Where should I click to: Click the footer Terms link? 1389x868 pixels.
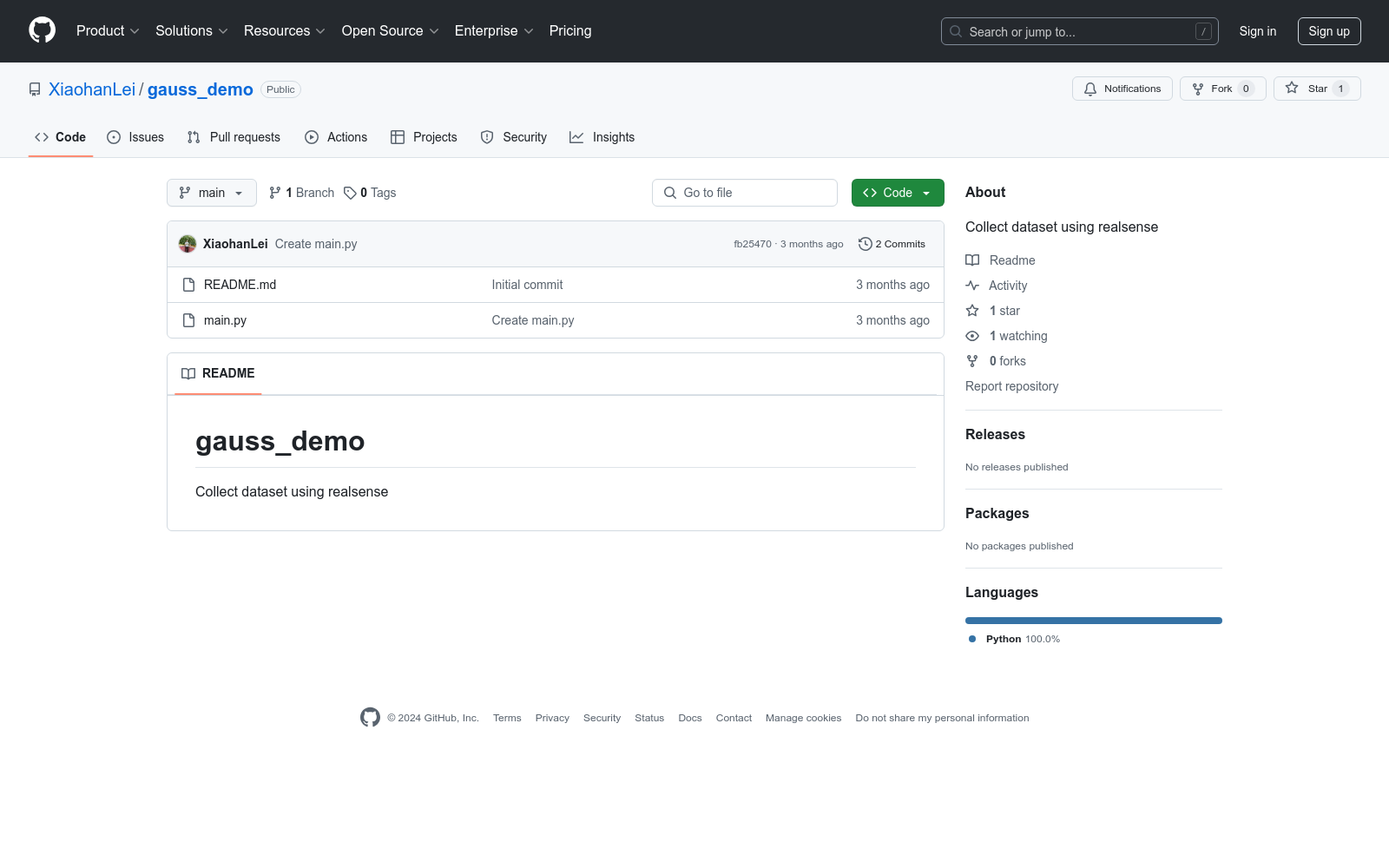(x=507, y=718)
